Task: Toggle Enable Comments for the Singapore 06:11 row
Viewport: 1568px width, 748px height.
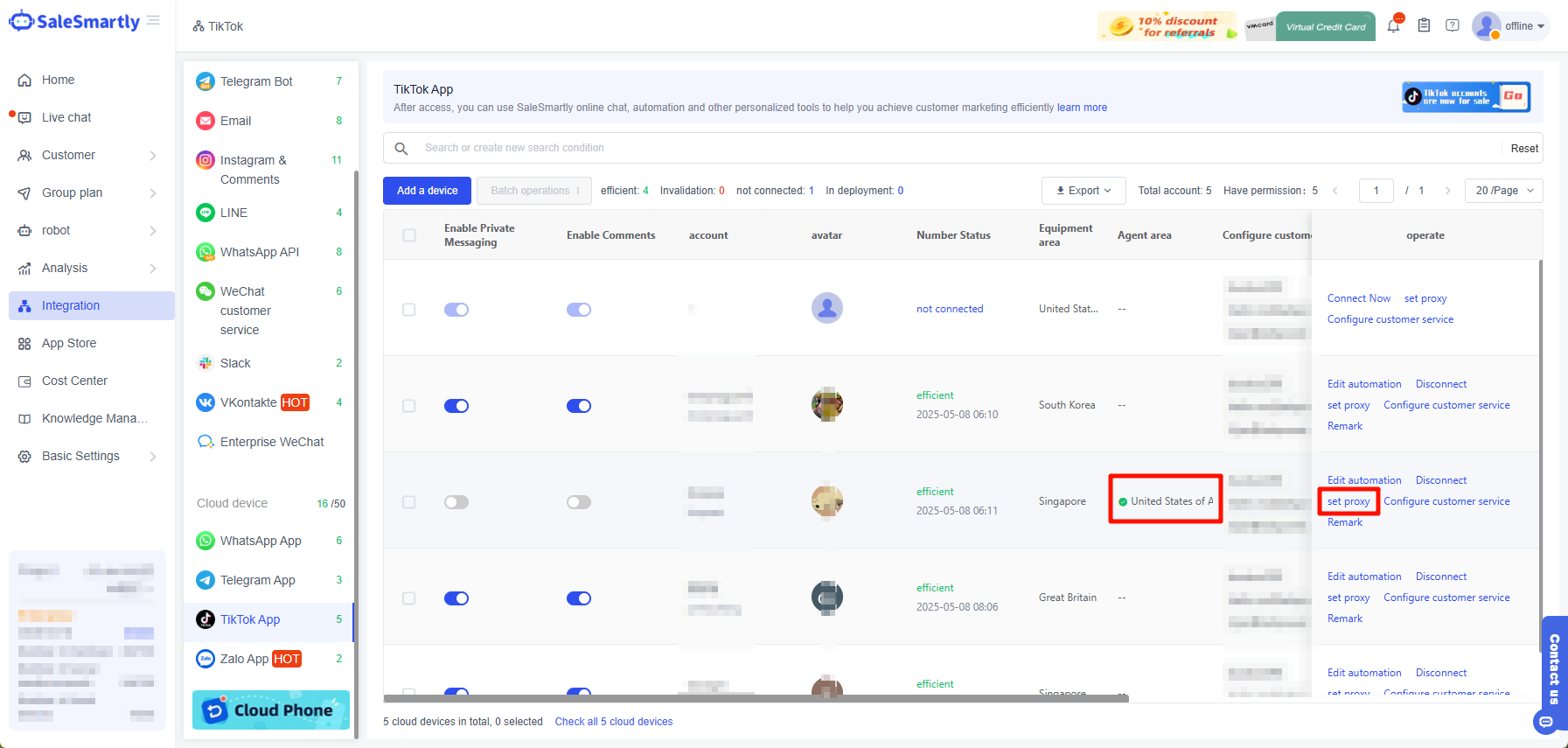Action: (579, 502)
